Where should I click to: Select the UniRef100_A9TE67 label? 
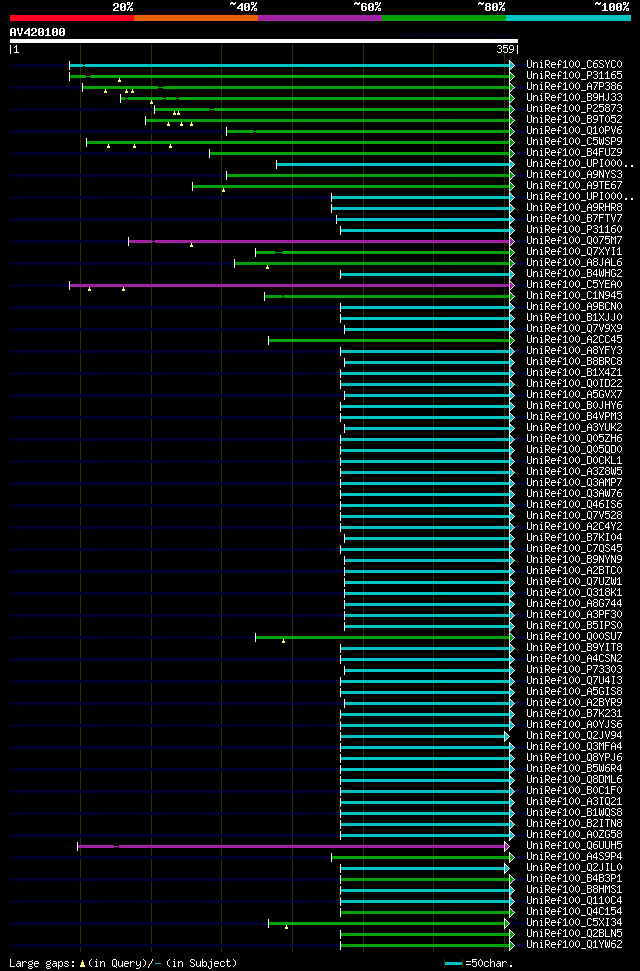tap(574, 186)
